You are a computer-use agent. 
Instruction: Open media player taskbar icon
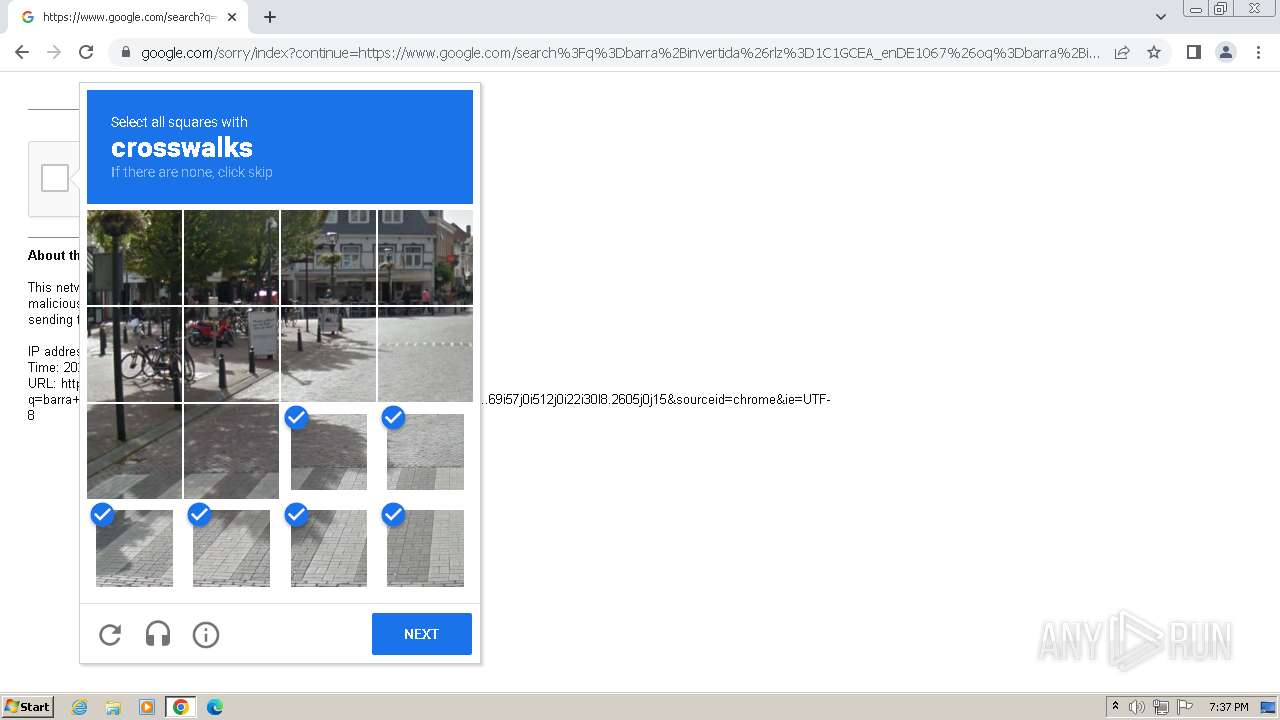pos(147,707)
